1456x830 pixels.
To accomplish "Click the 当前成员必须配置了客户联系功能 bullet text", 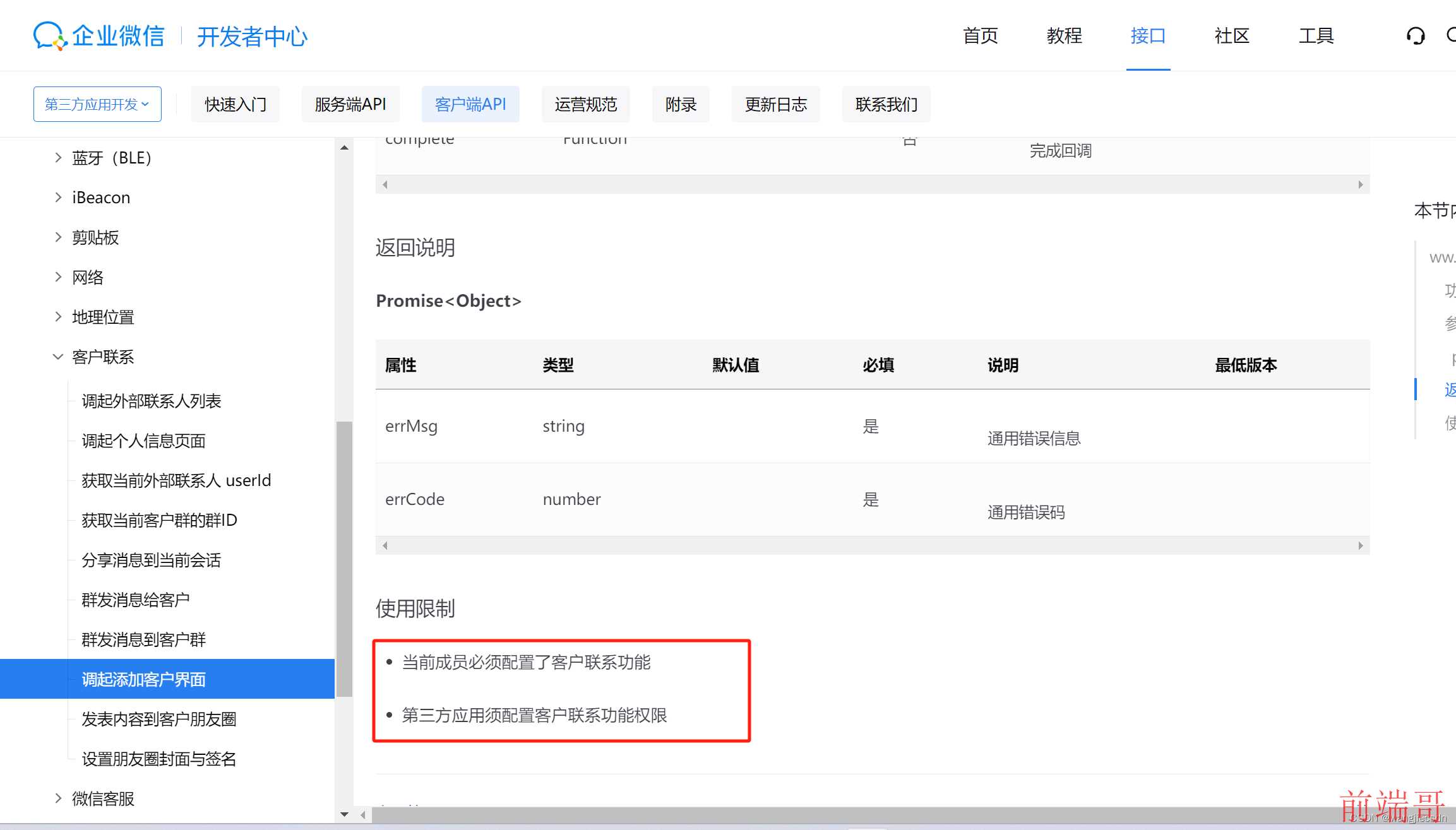I will pyautogui.click(x=526, y=662).
